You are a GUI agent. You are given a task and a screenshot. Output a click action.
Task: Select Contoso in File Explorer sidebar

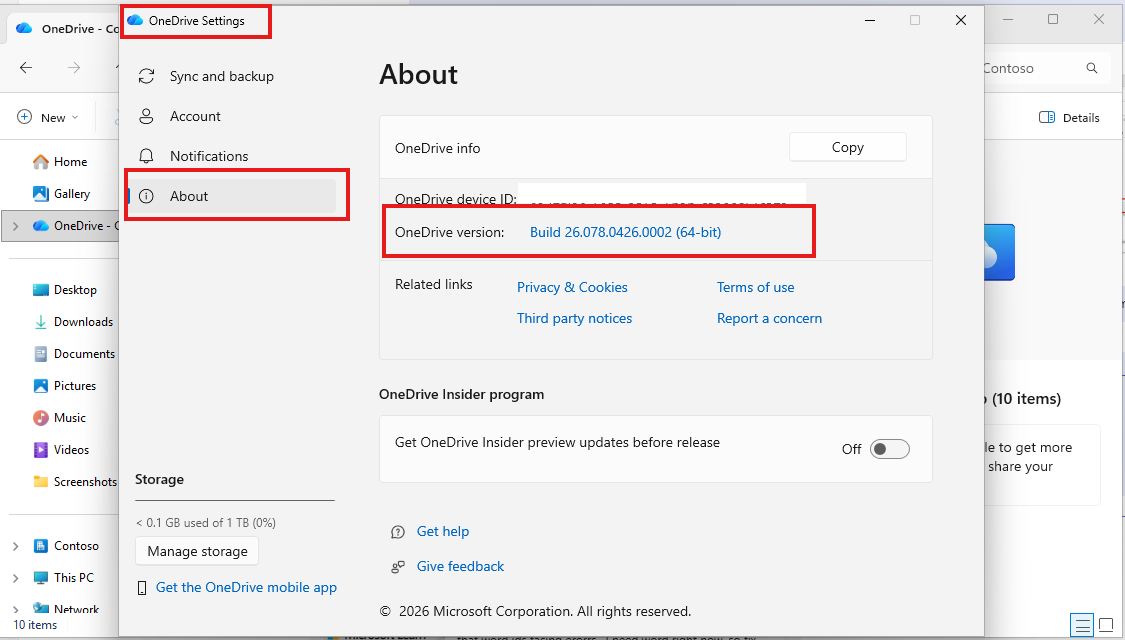coord(76,546)
